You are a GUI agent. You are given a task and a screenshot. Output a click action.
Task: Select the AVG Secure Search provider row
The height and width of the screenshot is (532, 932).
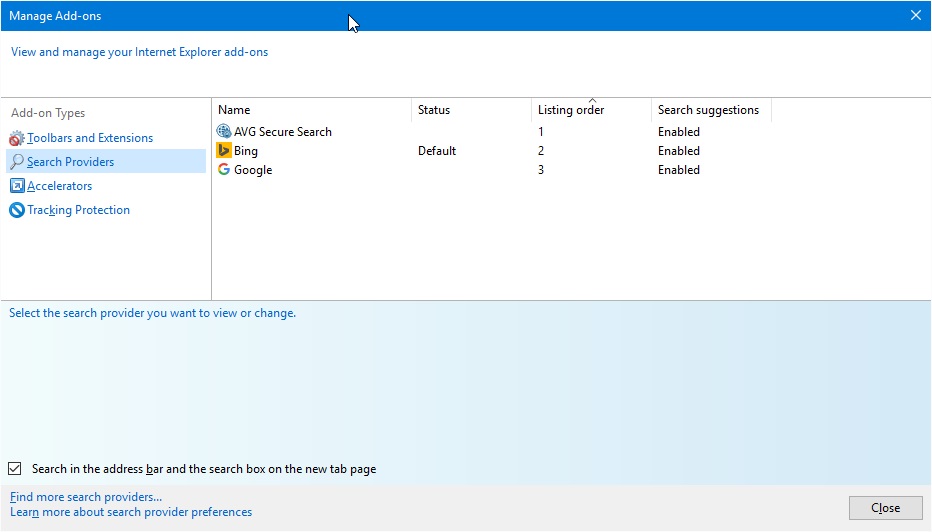click(x=493, y=131)
